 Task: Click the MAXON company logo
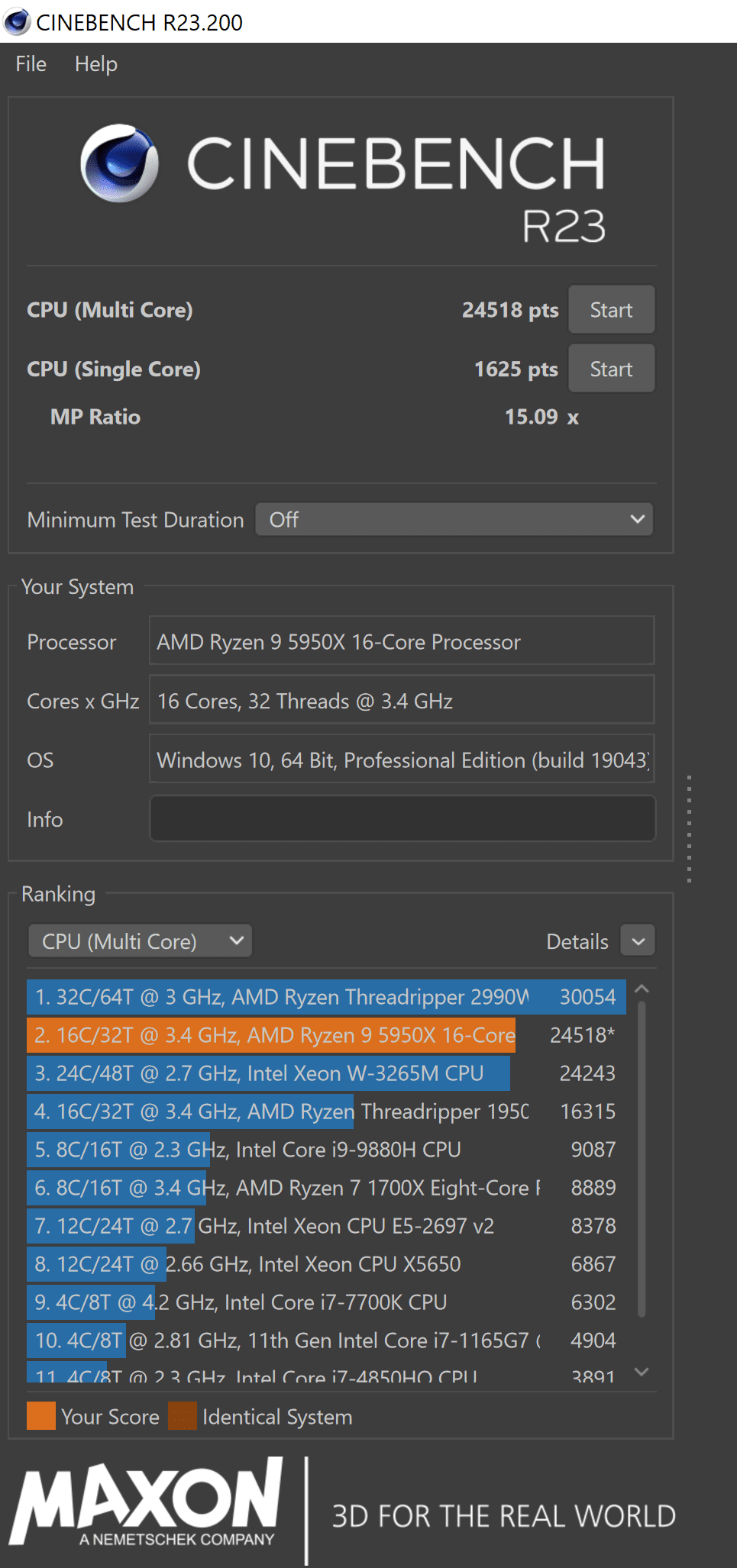[147, 1504]
